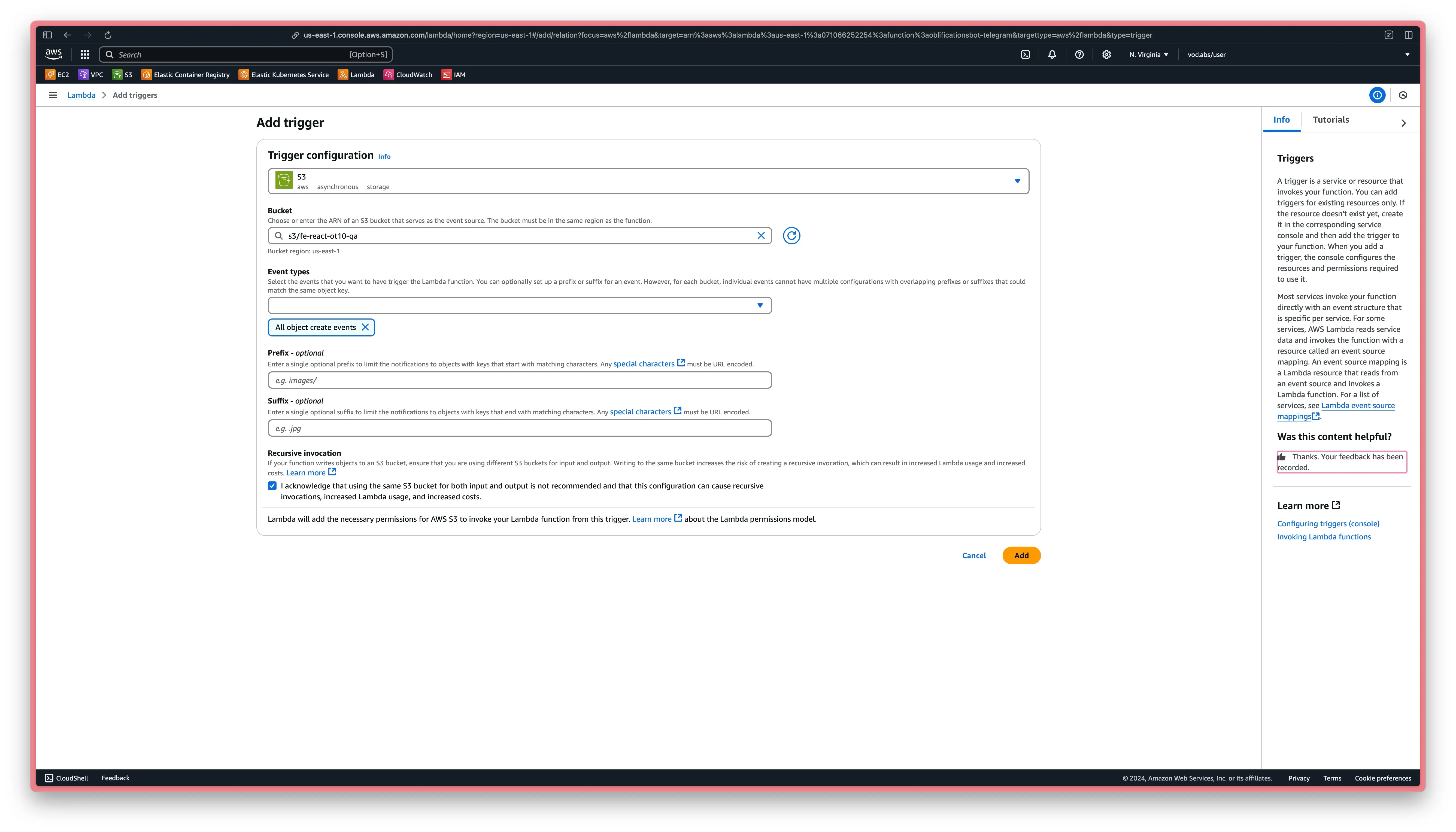
Task: Open Terms footer link
Action: (1331, 778)
